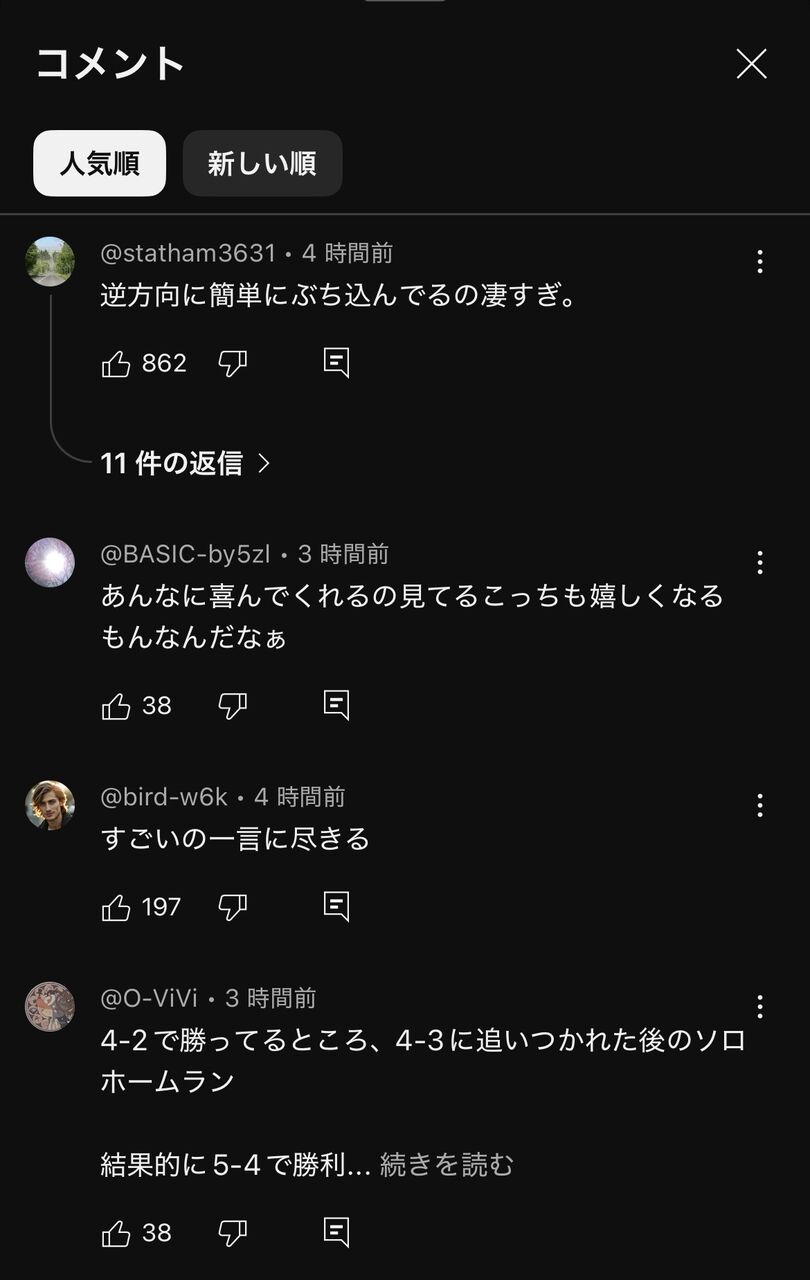Dislike the @BASIC-by5zl comment
The height and width of the screenshot is (1280, 810).
(232, 706)
